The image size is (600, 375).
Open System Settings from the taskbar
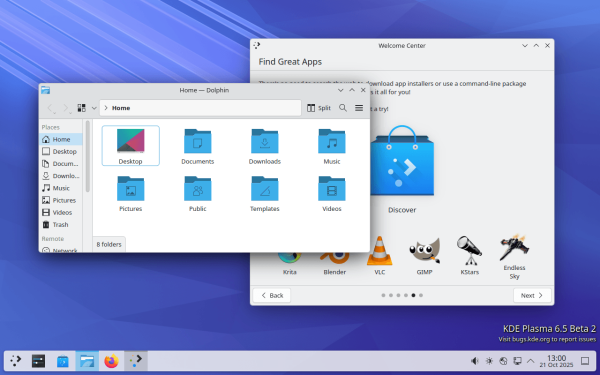click(x=38, y=360)
